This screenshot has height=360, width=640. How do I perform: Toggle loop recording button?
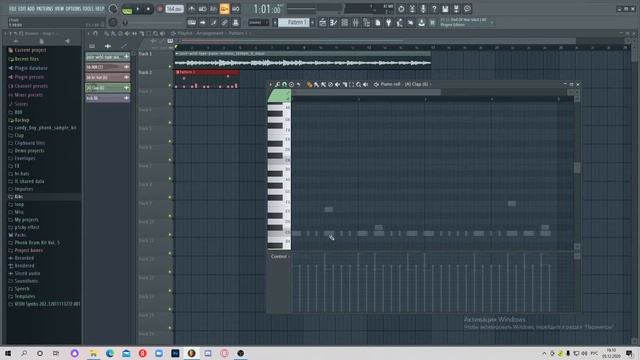(236, 9)
